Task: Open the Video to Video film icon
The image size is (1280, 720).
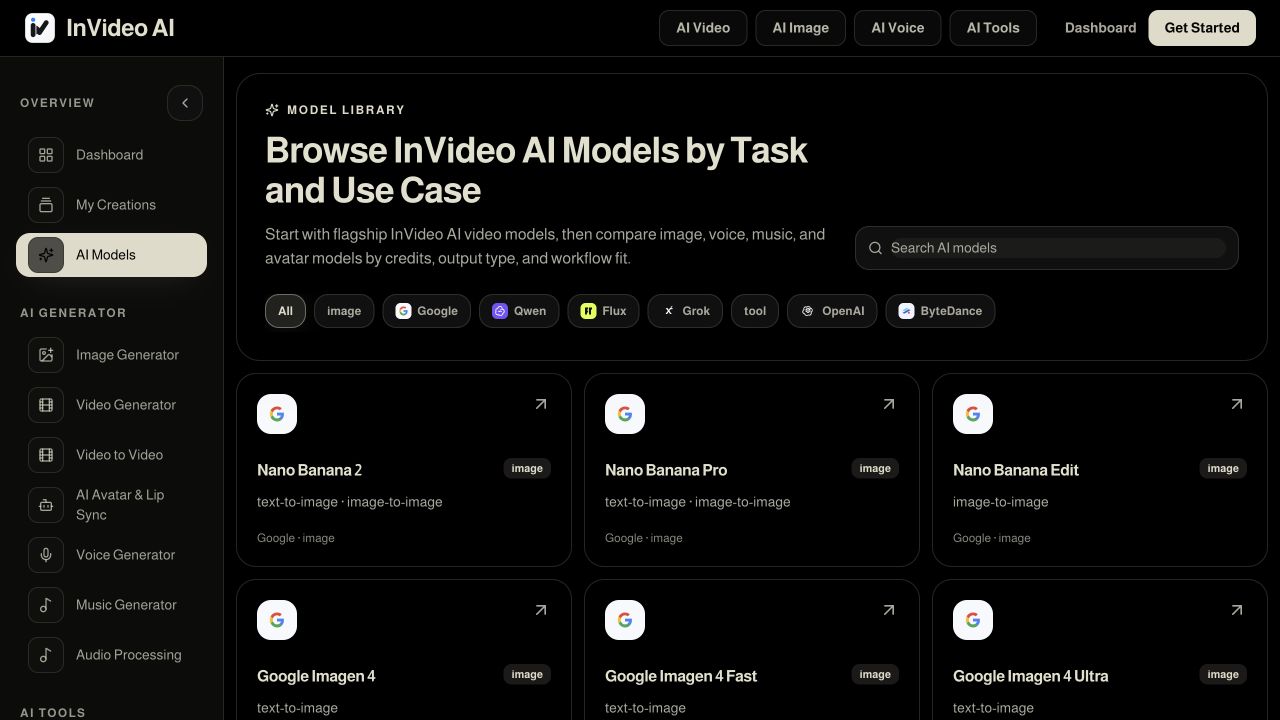Action: click(46, 455)
